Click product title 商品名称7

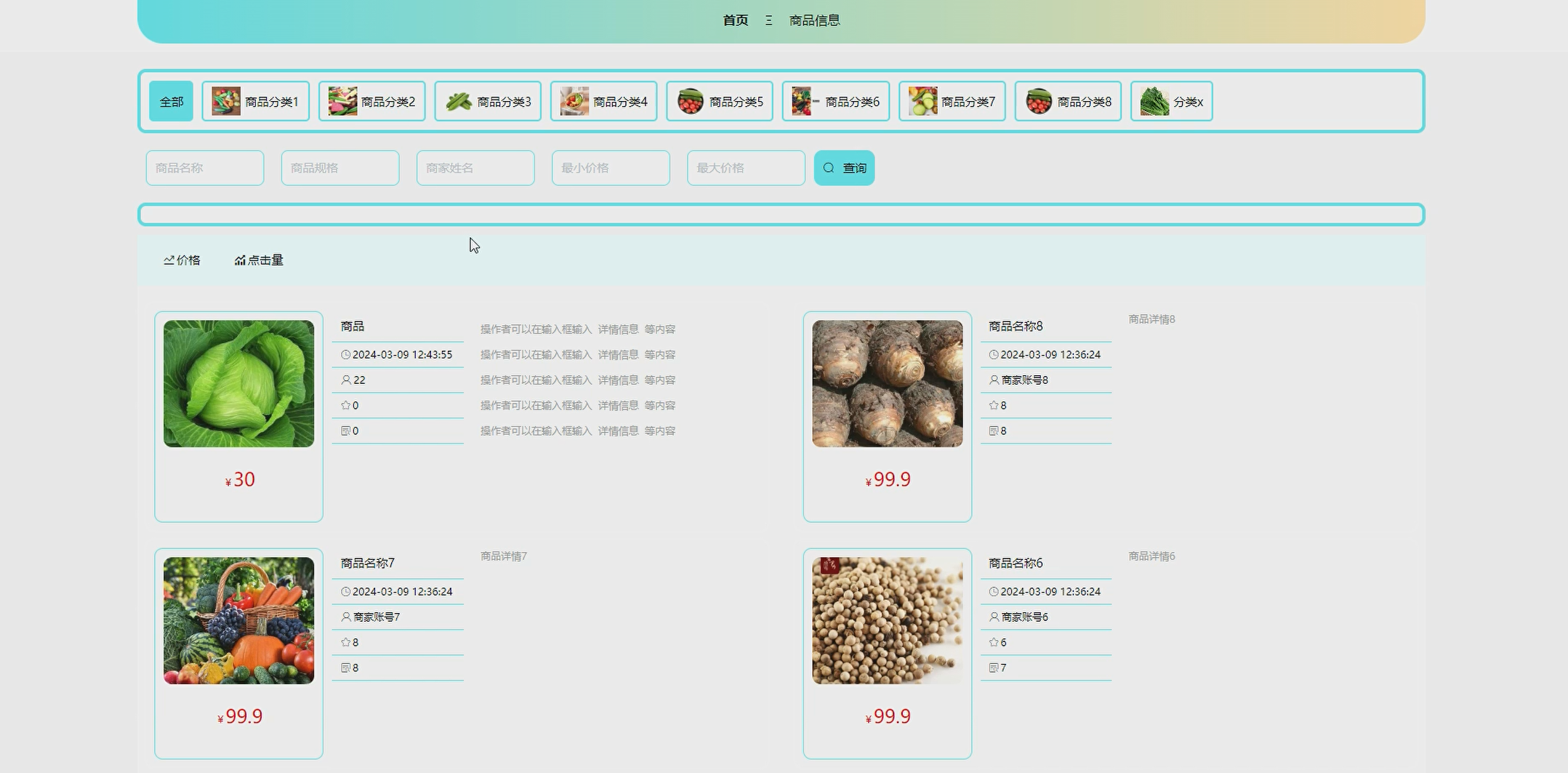367,564
